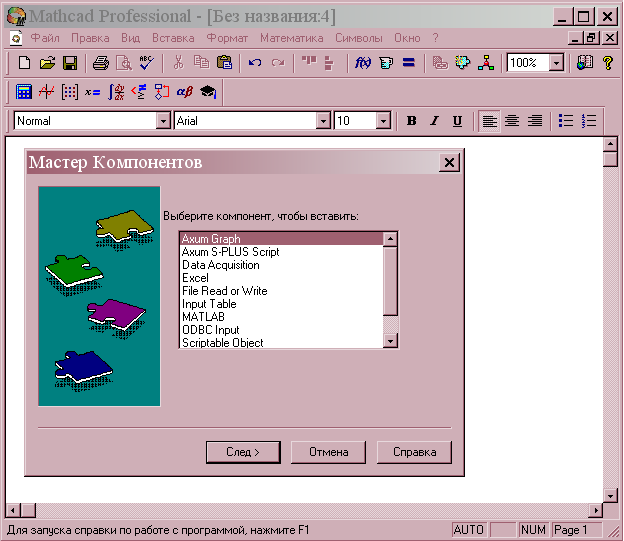Click the Отмена button
The image size is (624, 541).
[x=328, y=452]
